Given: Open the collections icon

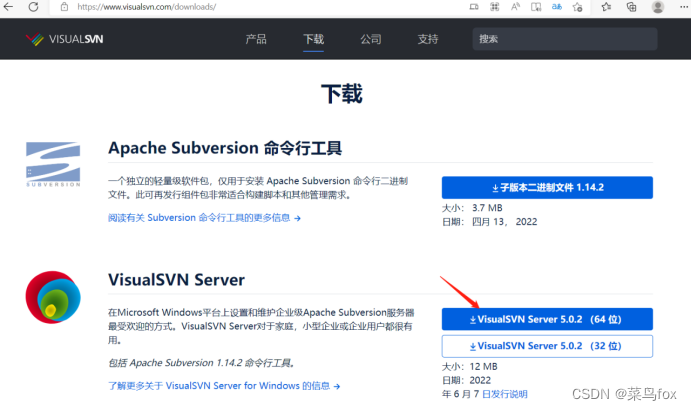Looking at the screenshot, I should (x=632, y=7).
